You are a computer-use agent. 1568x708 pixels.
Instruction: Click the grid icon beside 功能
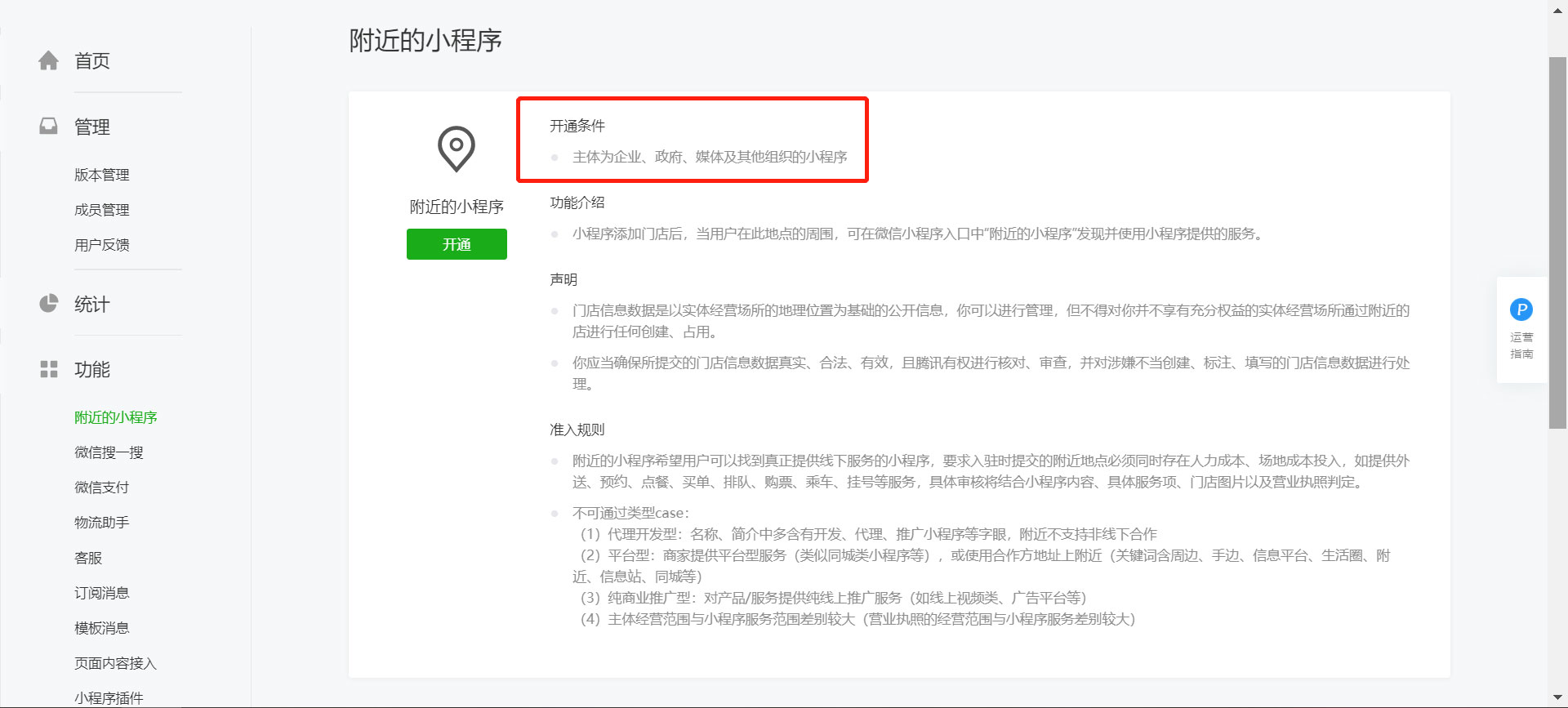tap(49, 369)
